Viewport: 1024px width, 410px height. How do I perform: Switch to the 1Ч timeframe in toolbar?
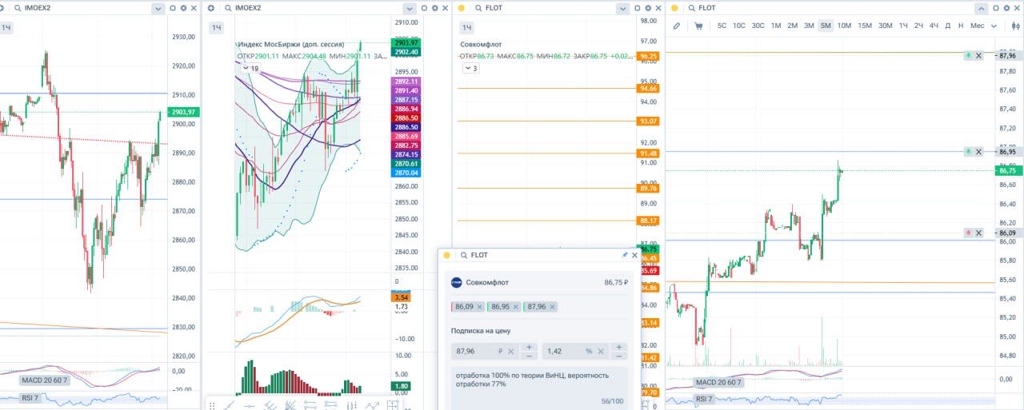tap(903, 25)
